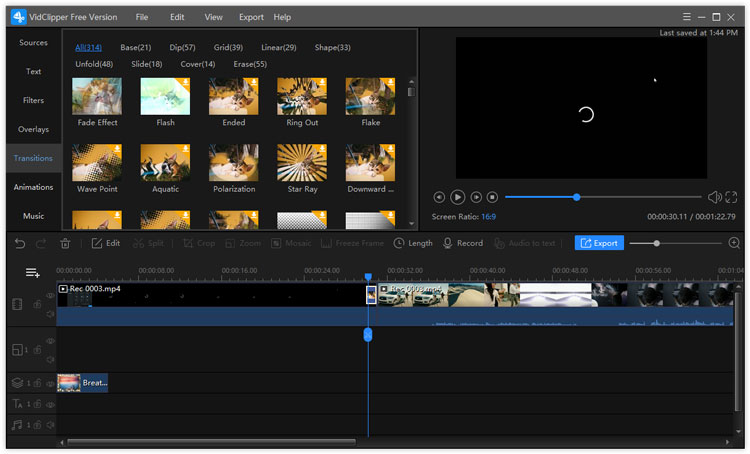This screenshot has width=750, height=454.
Task: Mute the music track speaker
Action: pyautogui.click(x=50, y=425)
